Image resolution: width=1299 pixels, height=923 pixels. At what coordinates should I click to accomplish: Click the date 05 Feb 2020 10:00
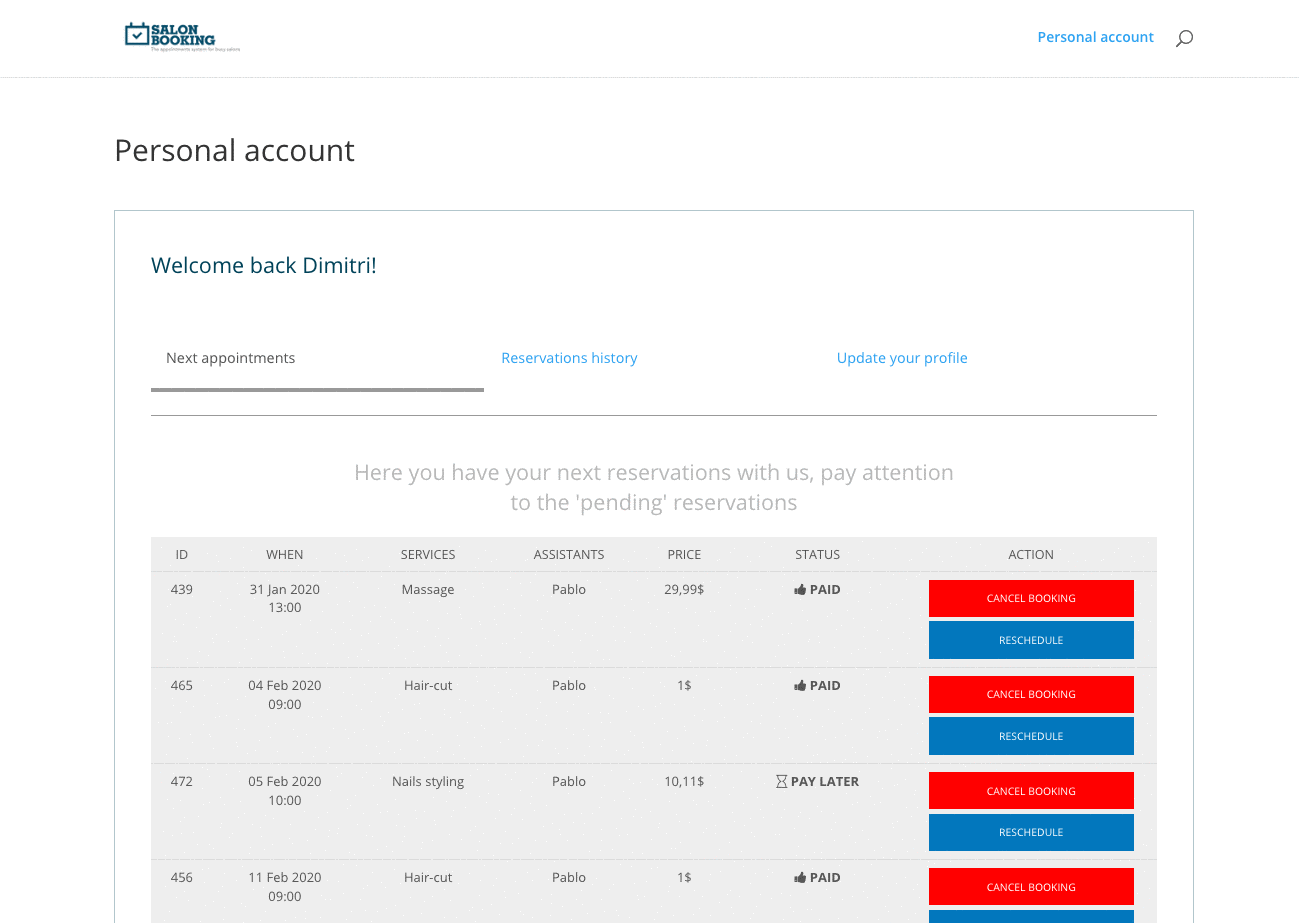tap(285, 790)
